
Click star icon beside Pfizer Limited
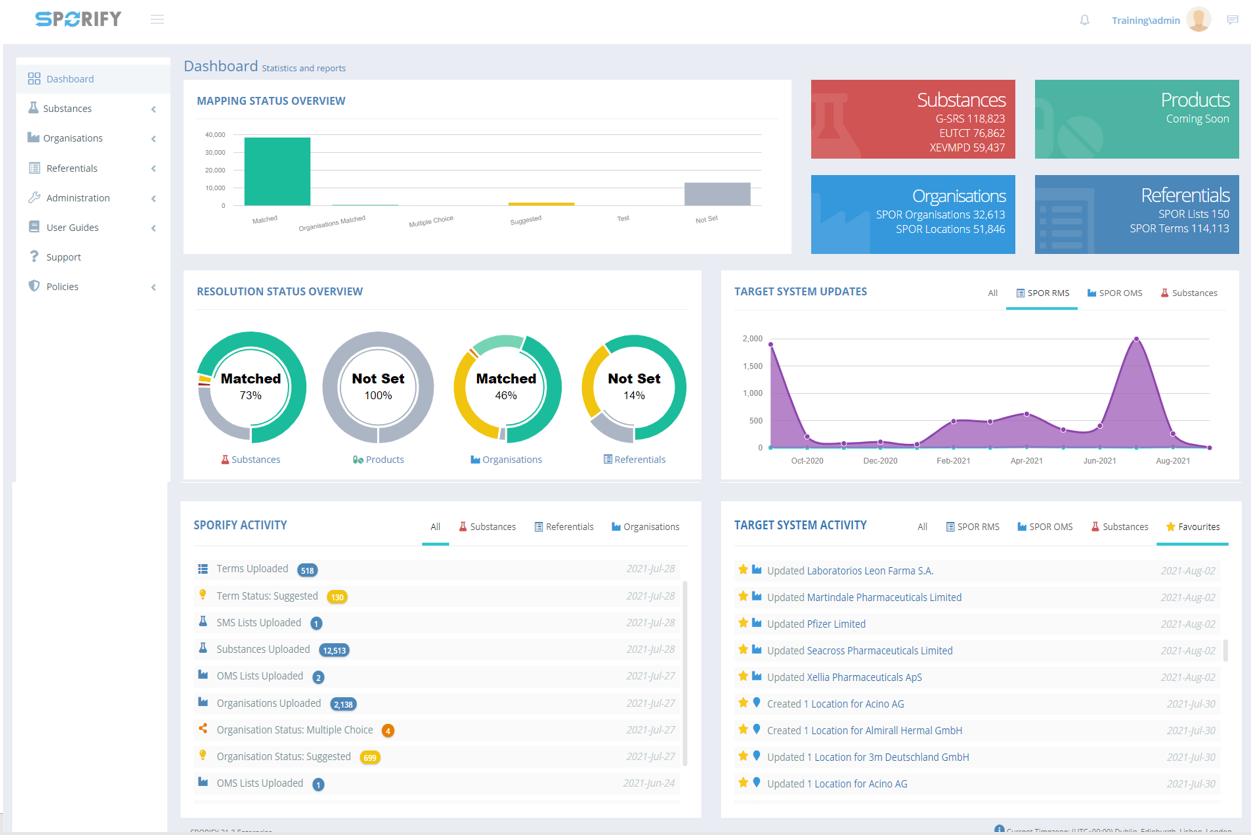742,623
